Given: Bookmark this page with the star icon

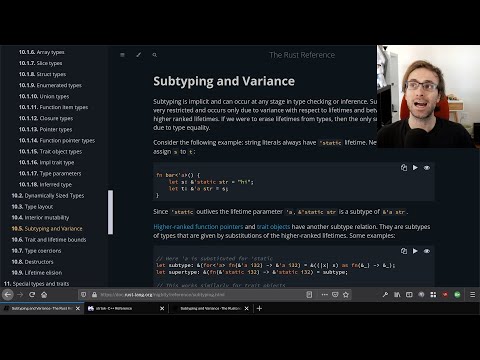Looking at the screenshot, I should 346,295.
